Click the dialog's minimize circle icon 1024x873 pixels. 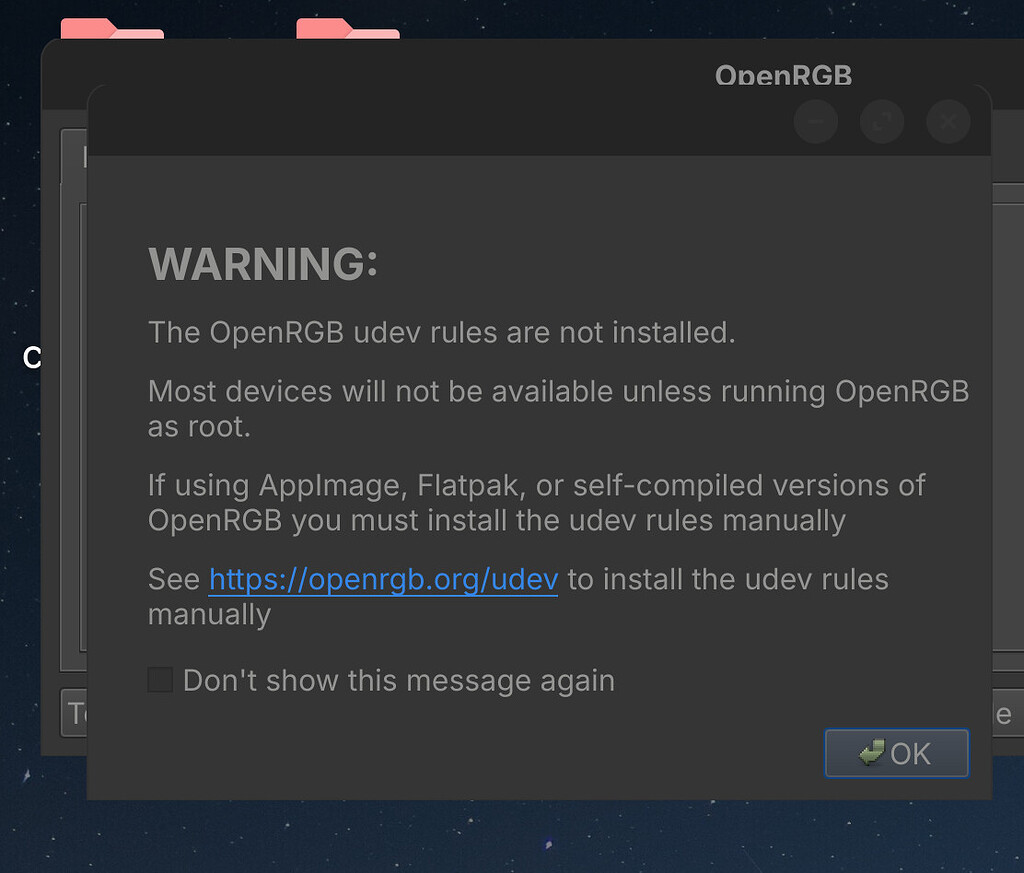tap(815, 121)
